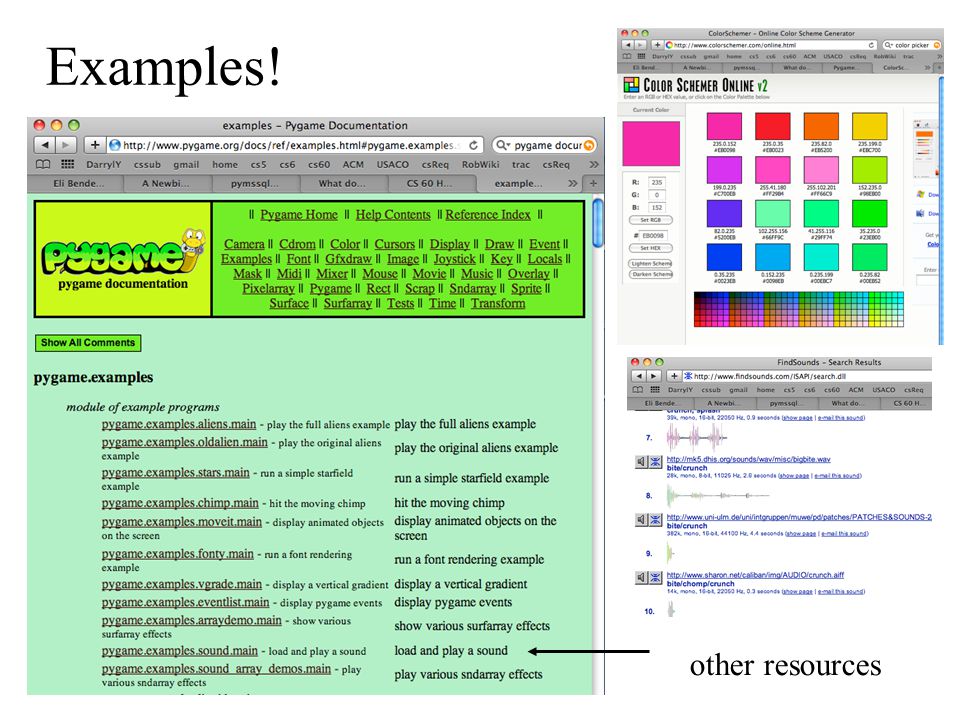Click the Color Schemer Online logo icon
The width and height of the screenshot is (960, 720).
point(631,85)
